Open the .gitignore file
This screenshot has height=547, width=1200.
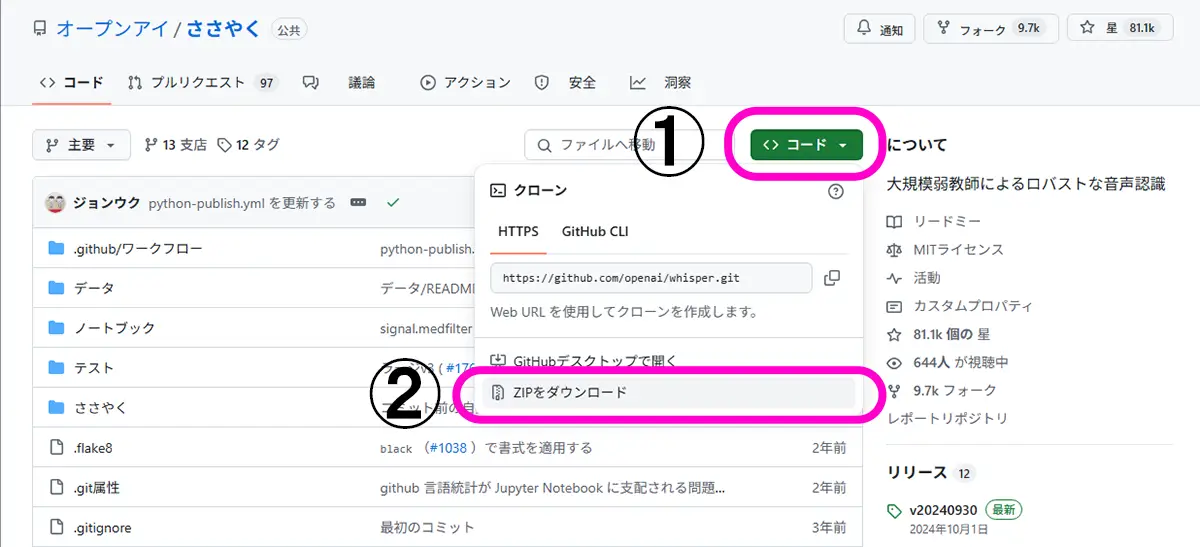point(102,527)
